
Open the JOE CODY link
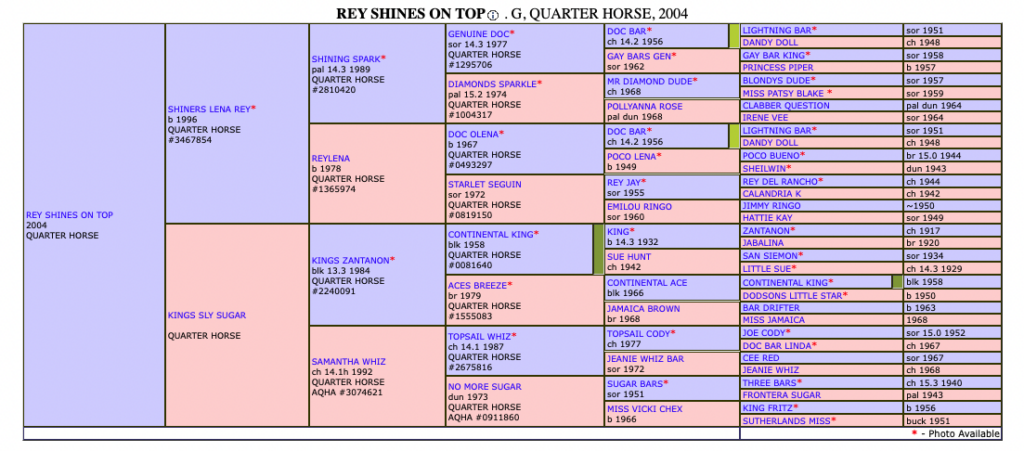765,332
